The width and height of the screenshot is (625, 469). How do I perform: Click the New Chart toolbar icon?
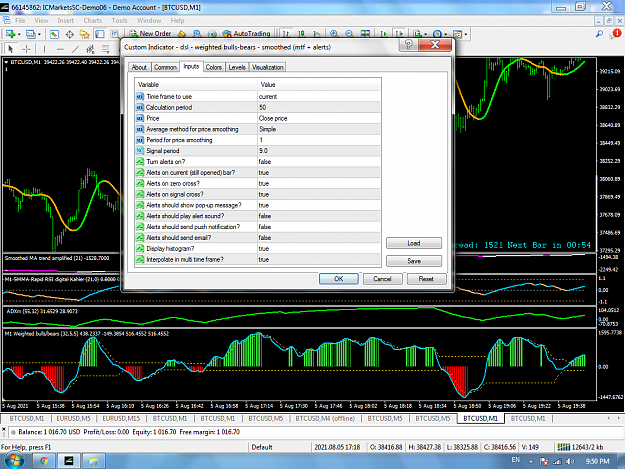point(10,34)
